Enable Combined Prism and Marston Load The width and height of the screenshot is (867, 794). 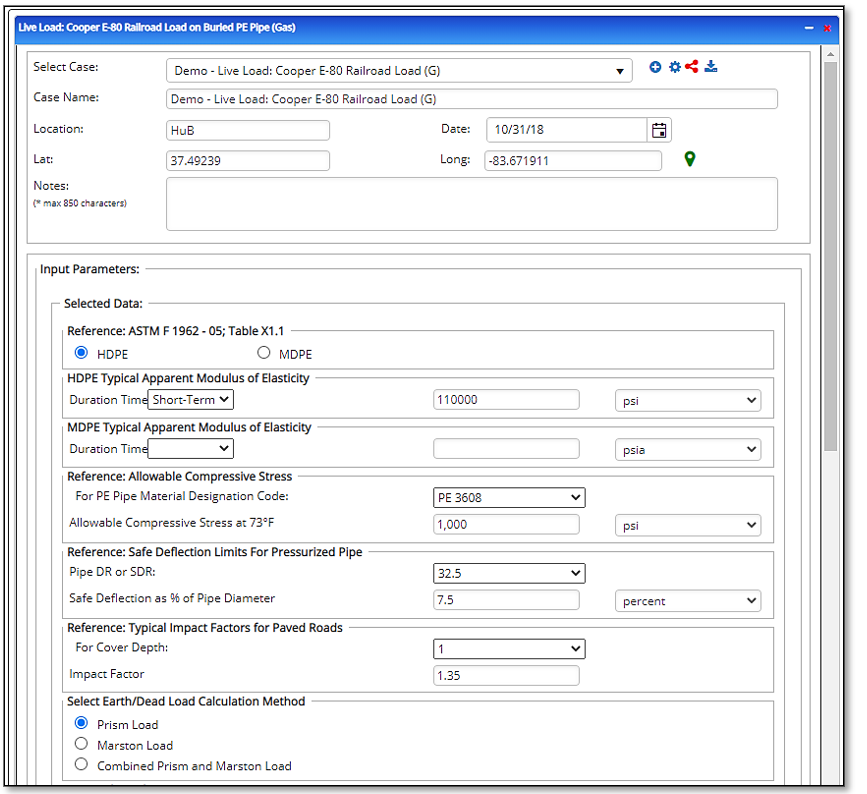(81, 763)
